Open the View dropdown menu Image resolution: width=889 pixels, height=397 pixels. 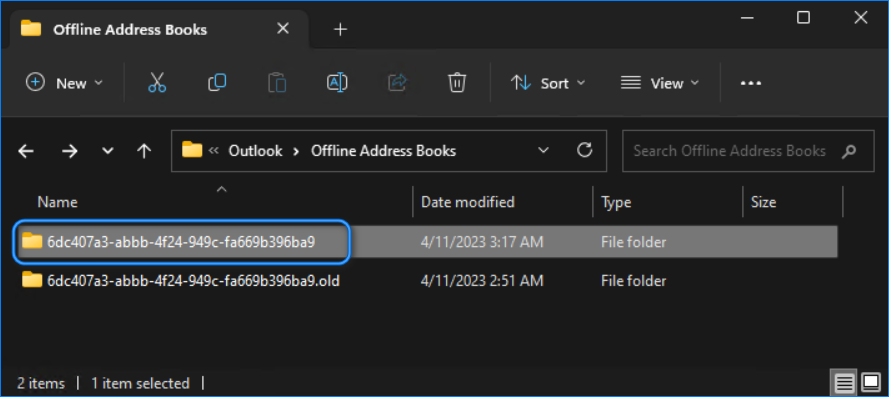click(x=660, y=83)
